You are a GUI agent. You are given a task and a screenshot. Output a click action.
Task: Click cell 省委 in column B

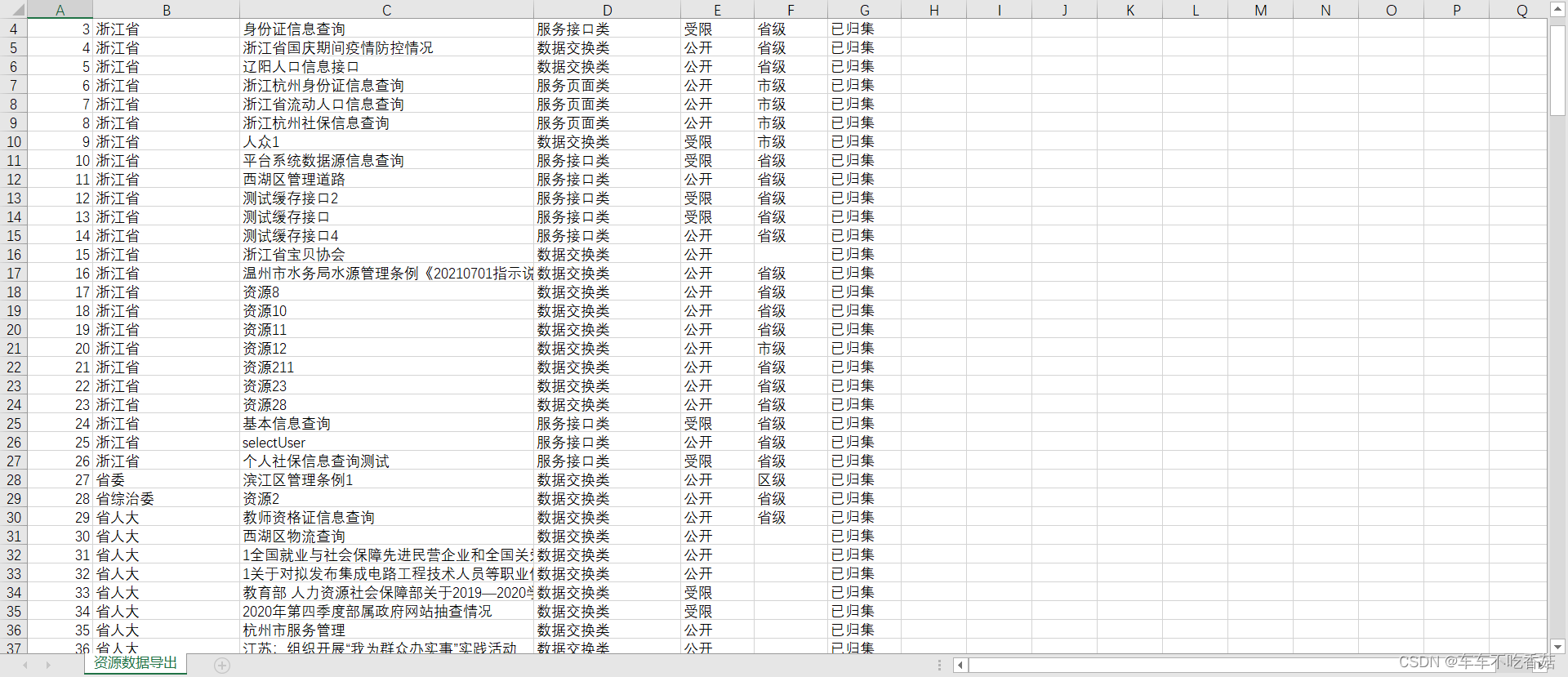coord(167,479)
